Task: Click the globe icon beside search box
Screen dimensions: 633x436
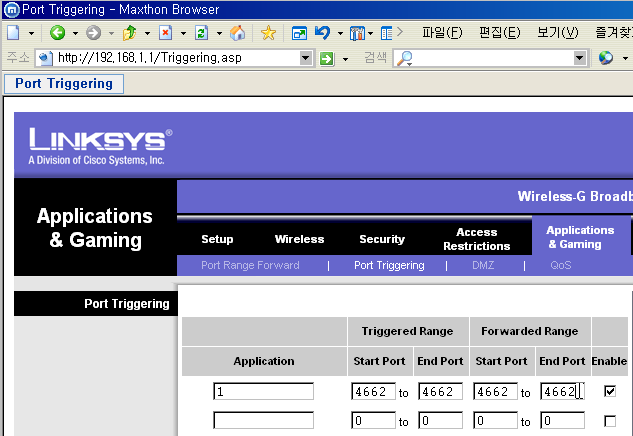Action: [606, 58]
